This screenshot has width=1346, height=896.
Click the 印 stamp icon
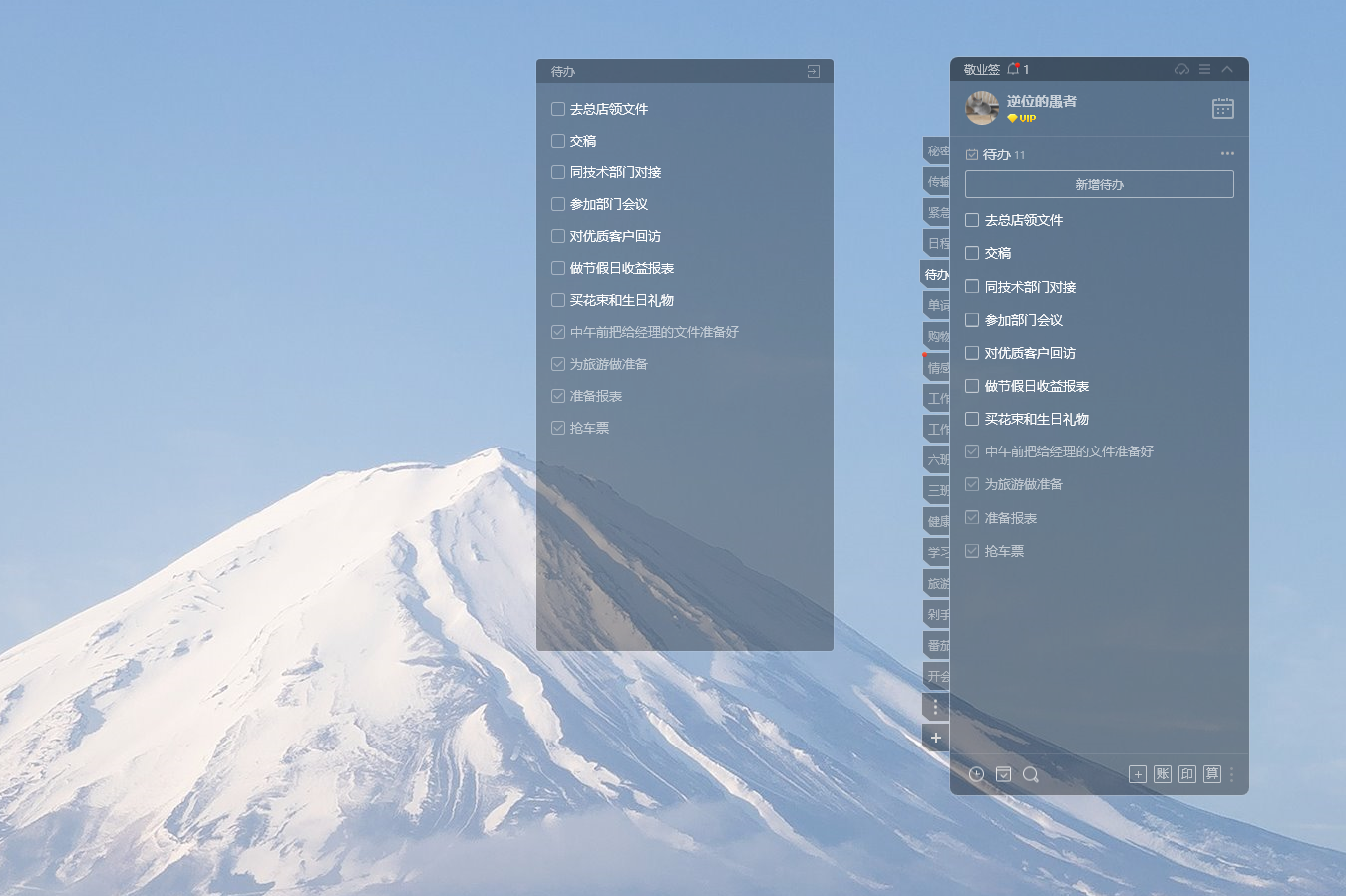(x=1187, y=774)
